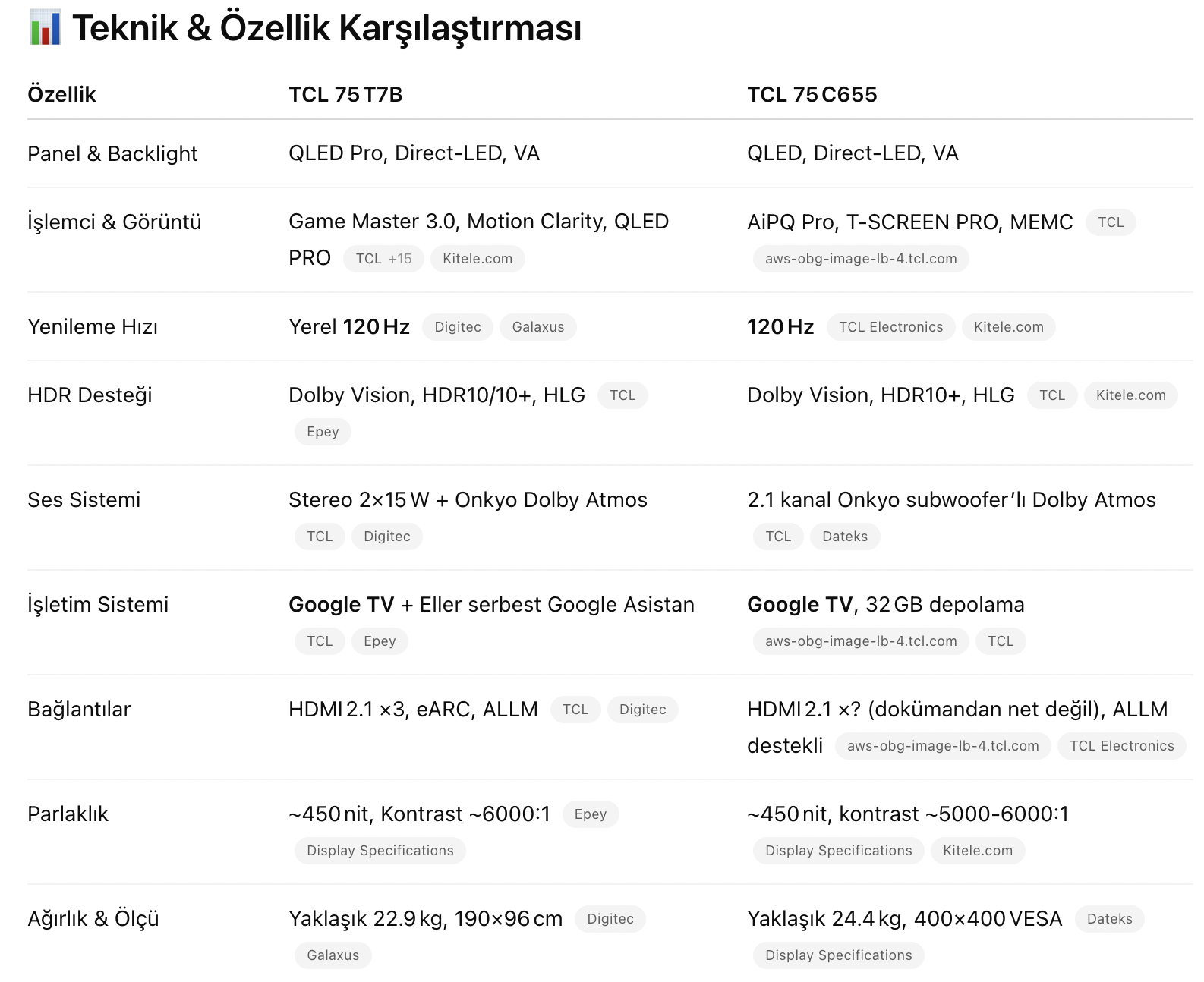The image size is (1204, 982).
Task: Open Digitec source next to Yerel 120 Hz
Action: (457, 327)
